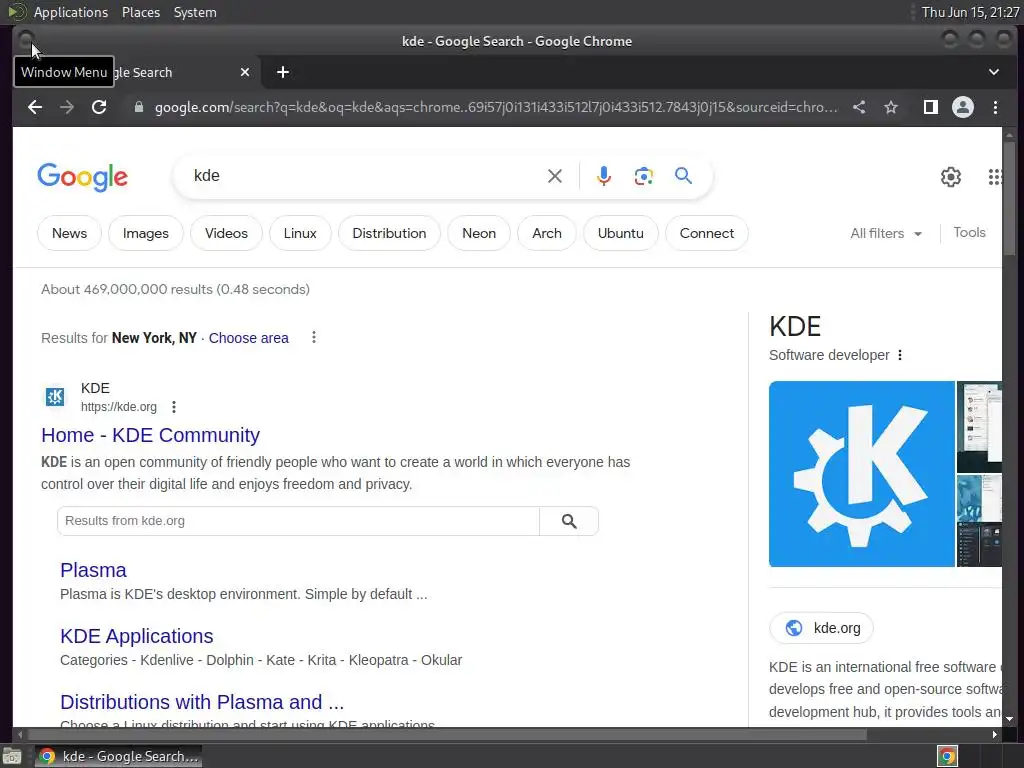
Task: Open location options three-dot menu
Action: click(x=314, y=337)
